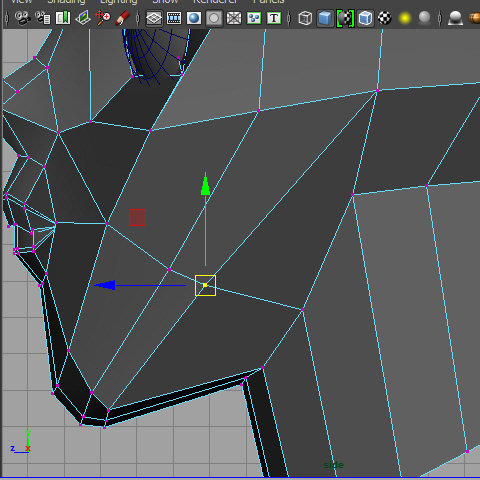Toggle the Resolution Gate sphere icon

tap(194, 18)
